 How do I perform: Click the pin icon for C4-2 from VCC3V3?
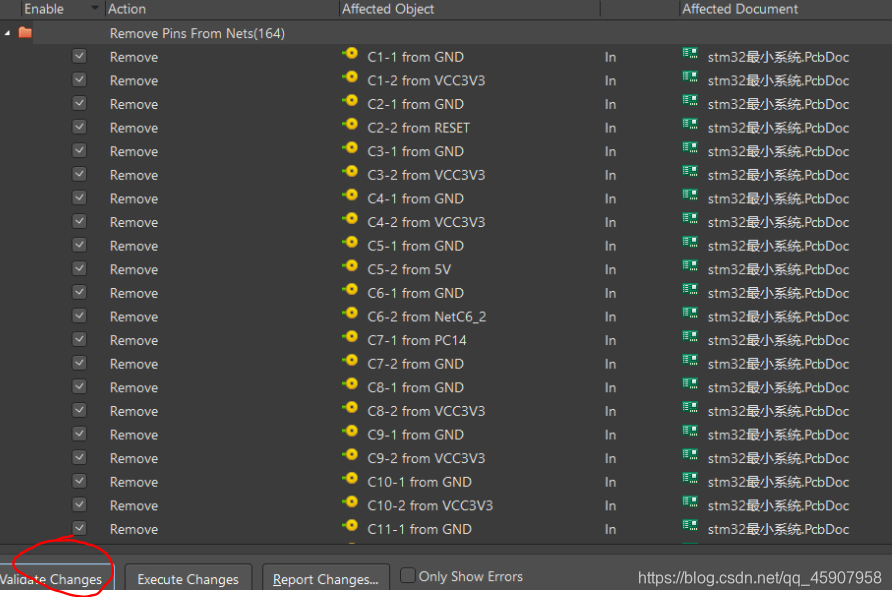tap(350, 219)
